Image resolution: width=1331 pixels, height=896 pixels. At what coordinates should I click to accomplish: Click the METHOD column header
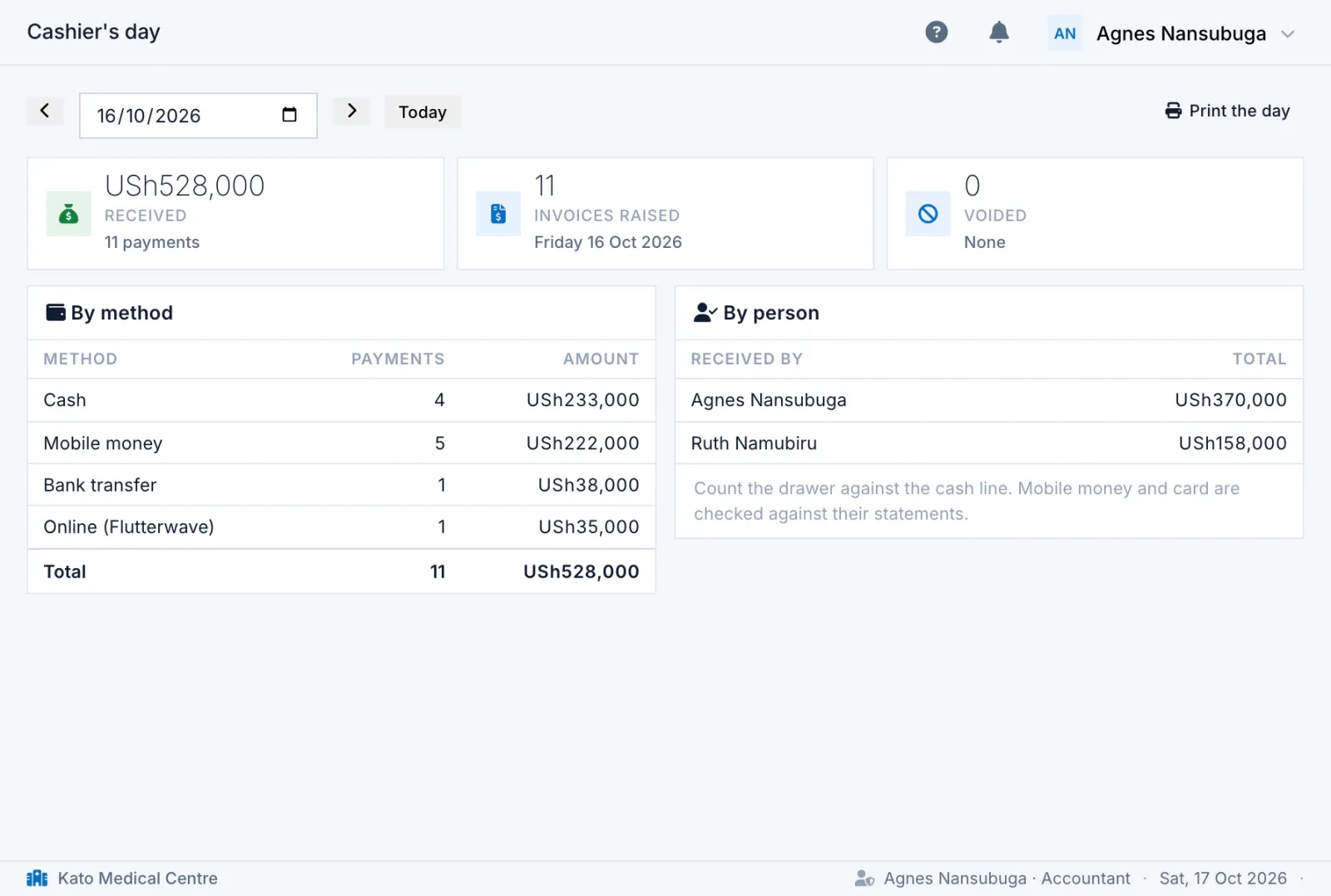(81, 359)
